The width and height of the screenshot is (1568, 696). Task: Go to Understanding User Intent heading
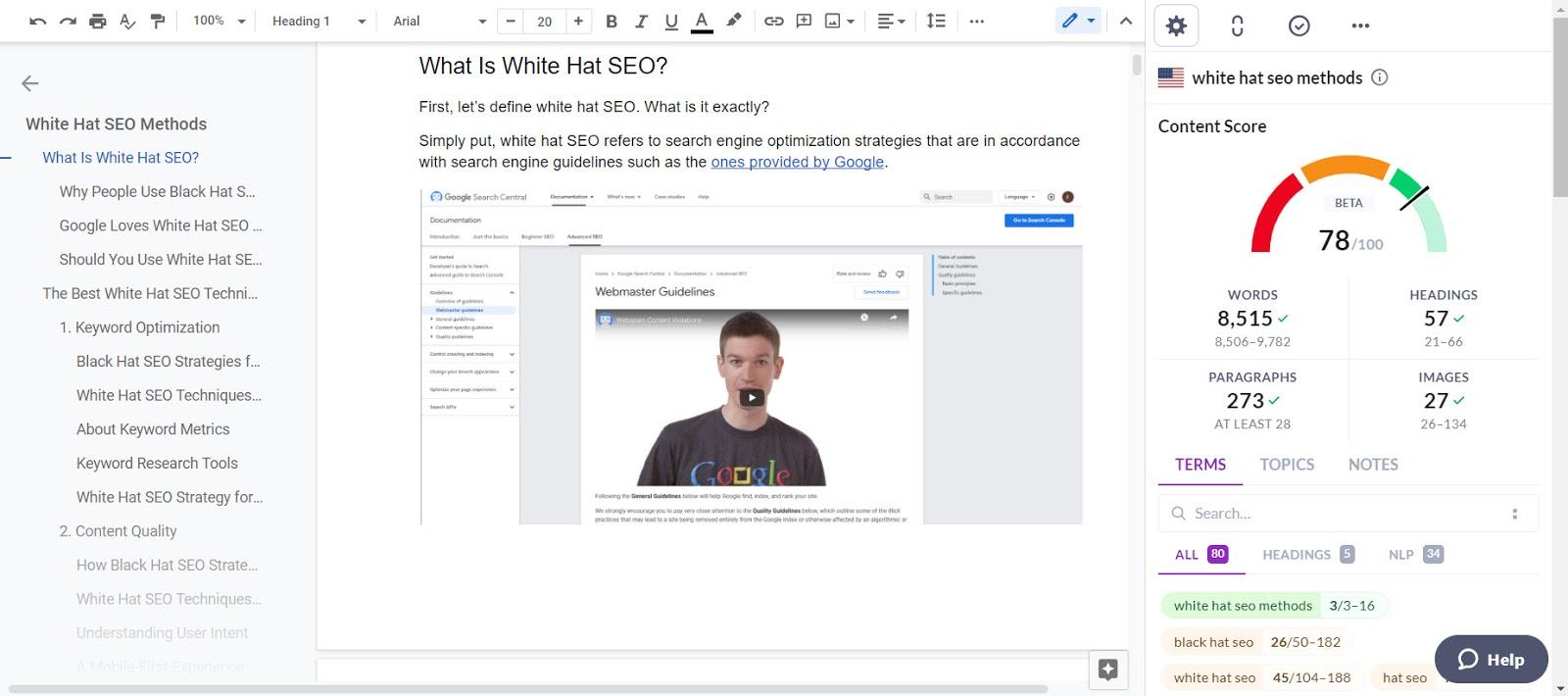click(x=162, y=633)
